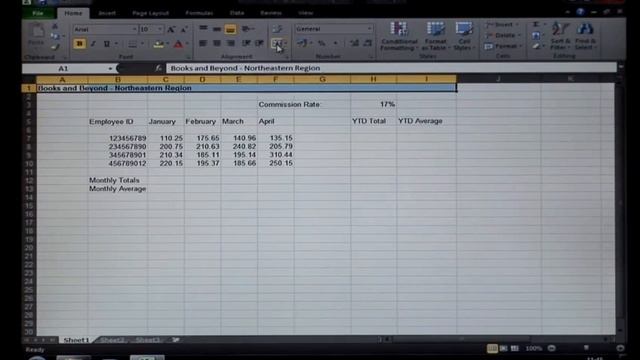This screenshot has height=360, width=640.
Task: Click the Decrease Decimal icon
Action: [368, 43]
